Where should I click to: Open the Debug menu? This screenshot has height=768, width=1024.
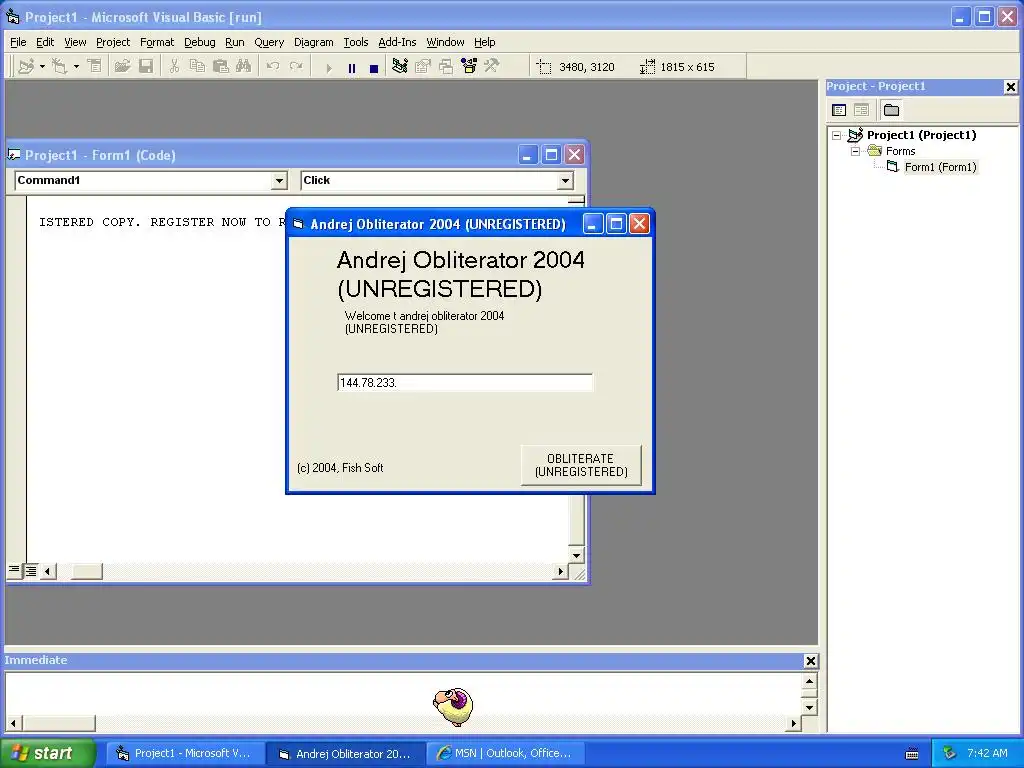(199, 42)
